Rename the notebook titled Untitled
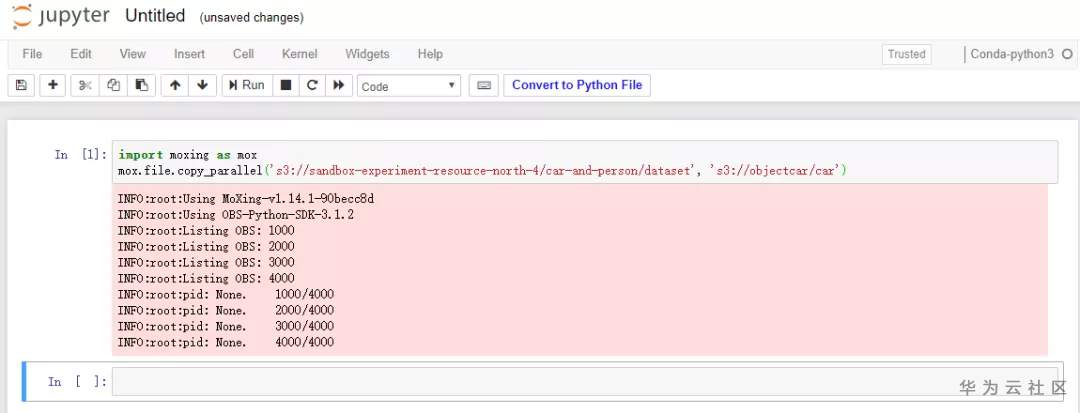 coord(155,16)
